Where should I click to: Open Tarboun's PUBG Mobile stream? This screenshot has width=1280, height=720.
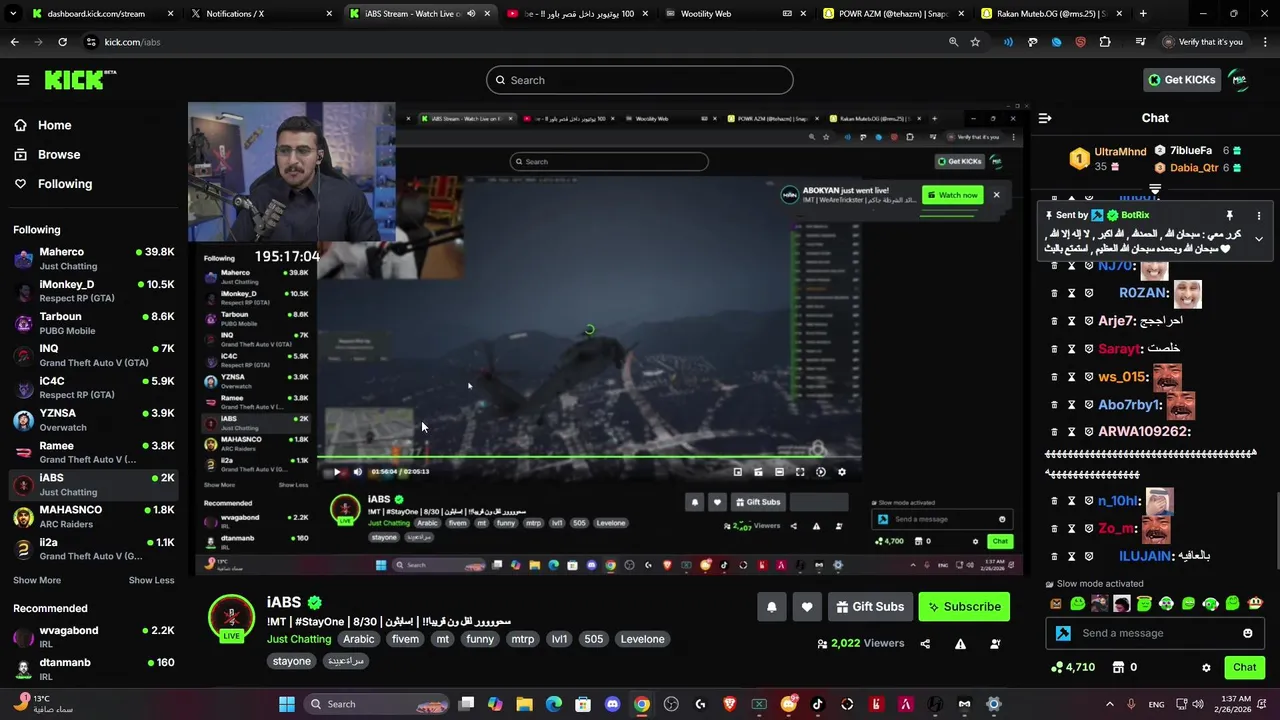click(94, 323)
